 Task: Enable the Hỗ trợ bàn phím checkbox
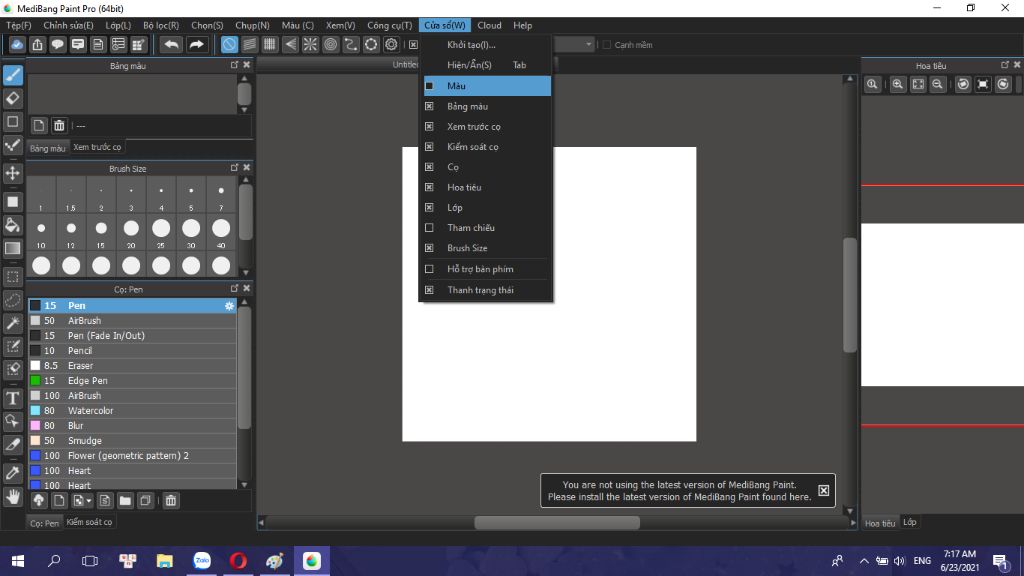point(429,269)
